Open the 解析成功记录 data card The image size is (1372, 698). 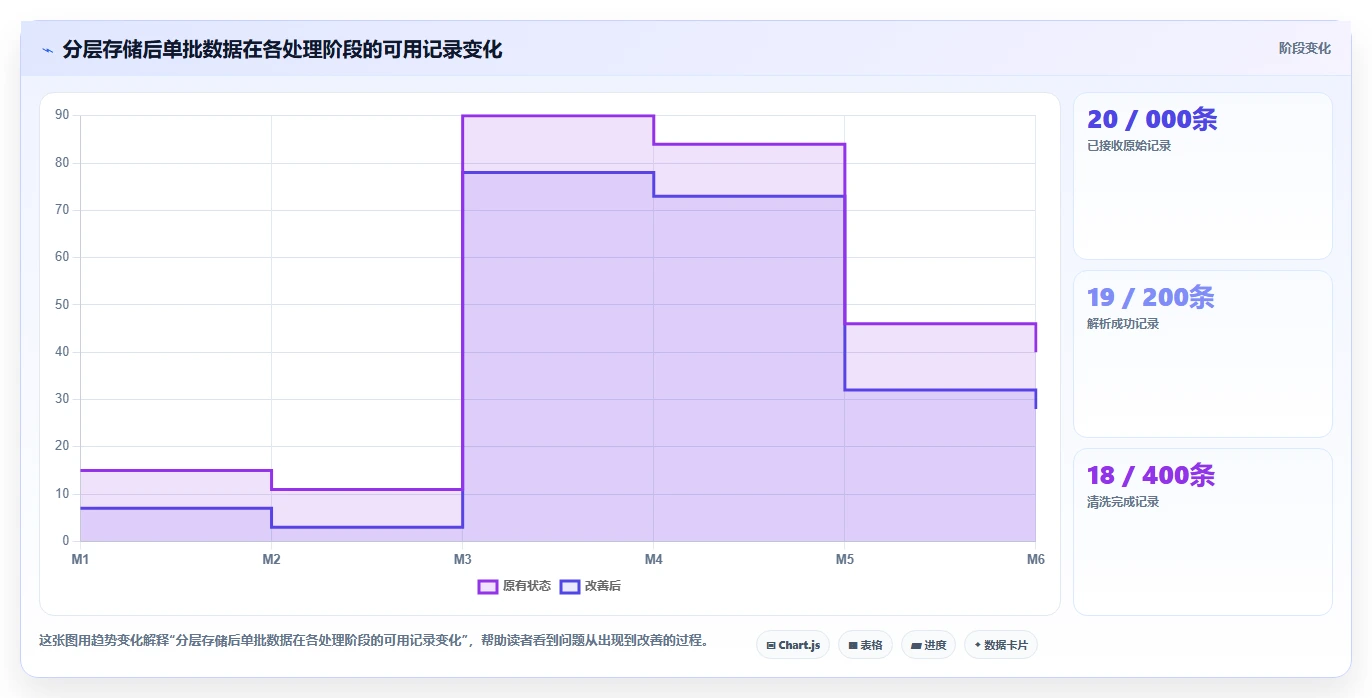pos(1202,354)
